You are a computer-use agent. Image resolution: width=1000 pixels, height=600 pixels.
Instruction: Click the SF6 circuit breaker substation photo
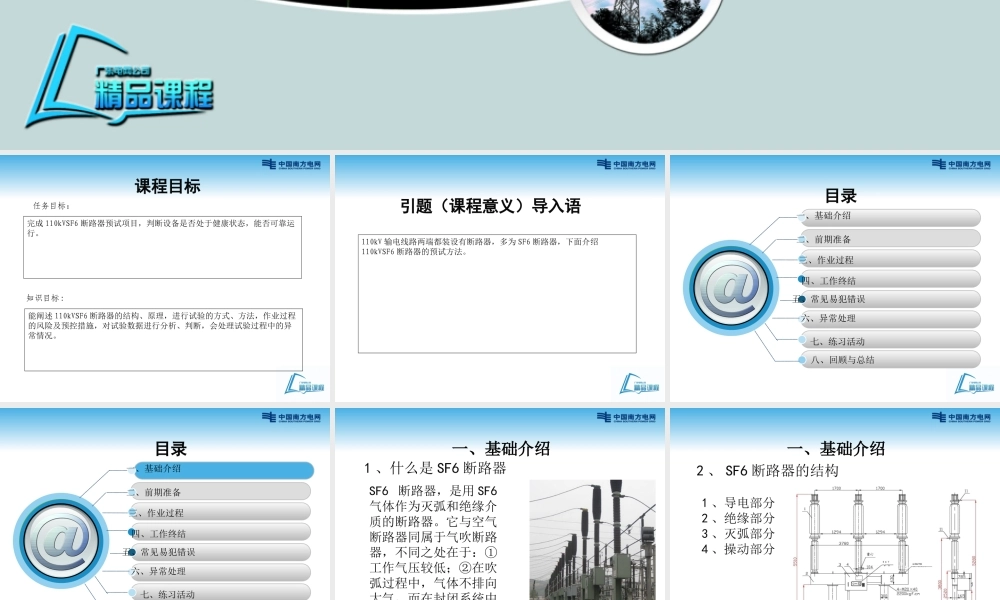[592, 540]
